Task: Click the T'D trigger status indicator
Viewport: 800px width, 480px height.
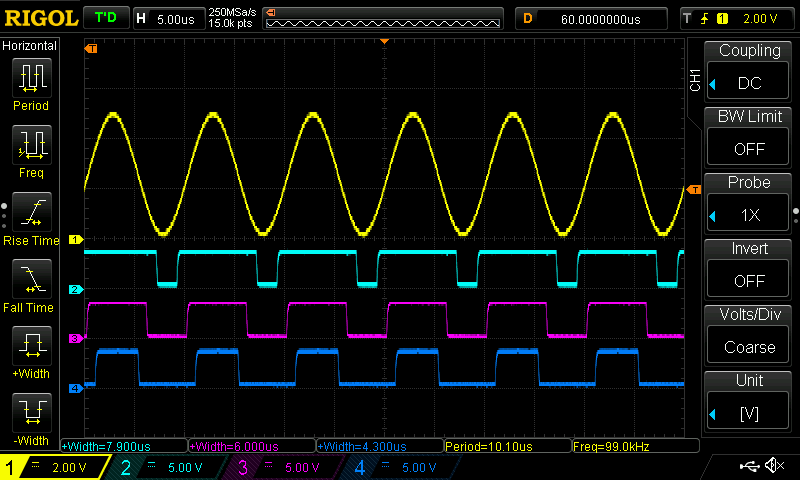Action: (x=106, y=18)
